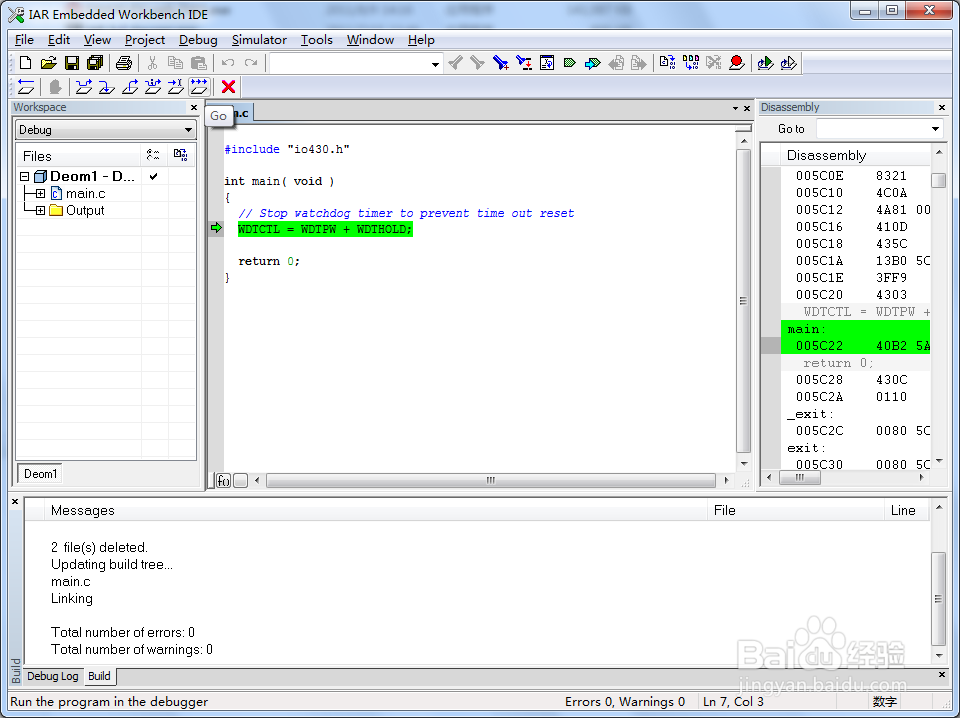Click the Go debug icon
This screenshot has height=718, width=960.
[199, 87]
